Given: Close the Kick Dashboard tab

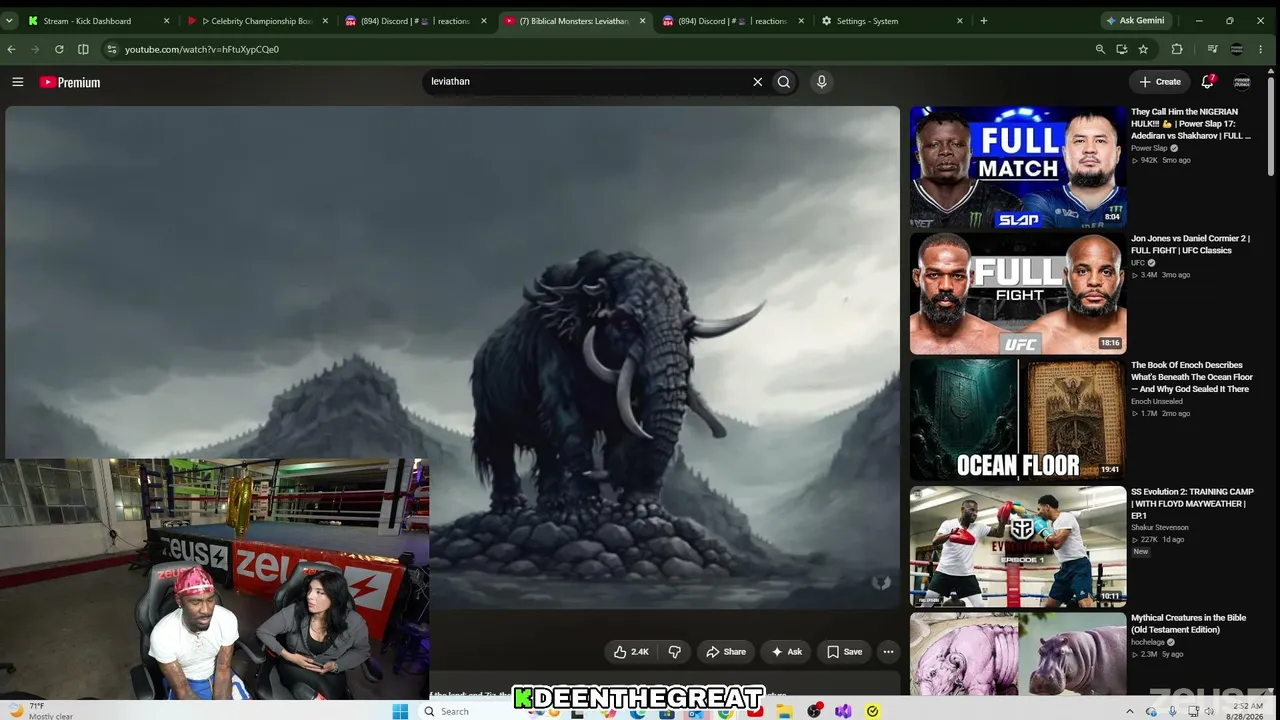Looking at the screenshot, I should pos(167,20).
